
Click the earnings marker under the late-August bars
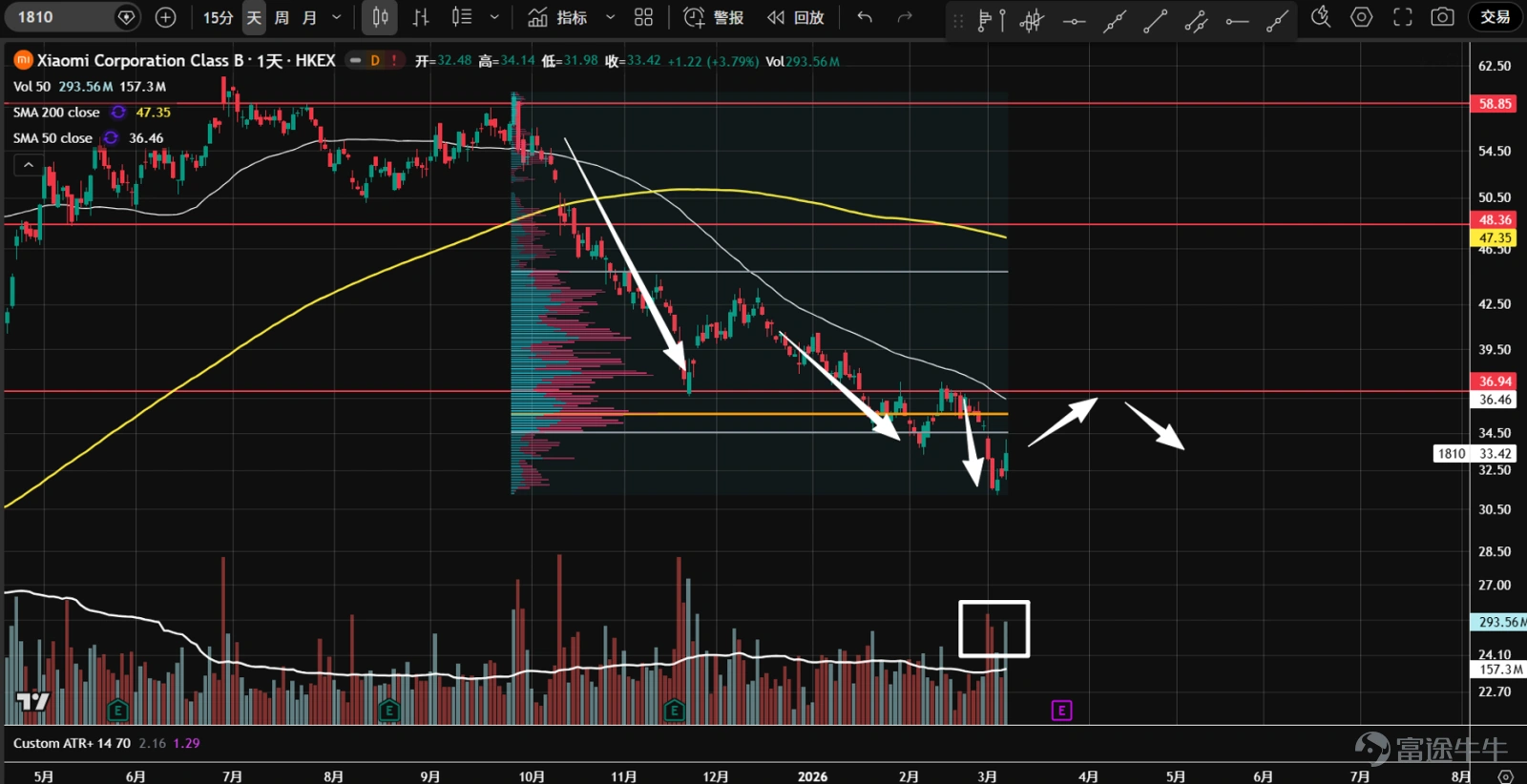pos(388,710)
